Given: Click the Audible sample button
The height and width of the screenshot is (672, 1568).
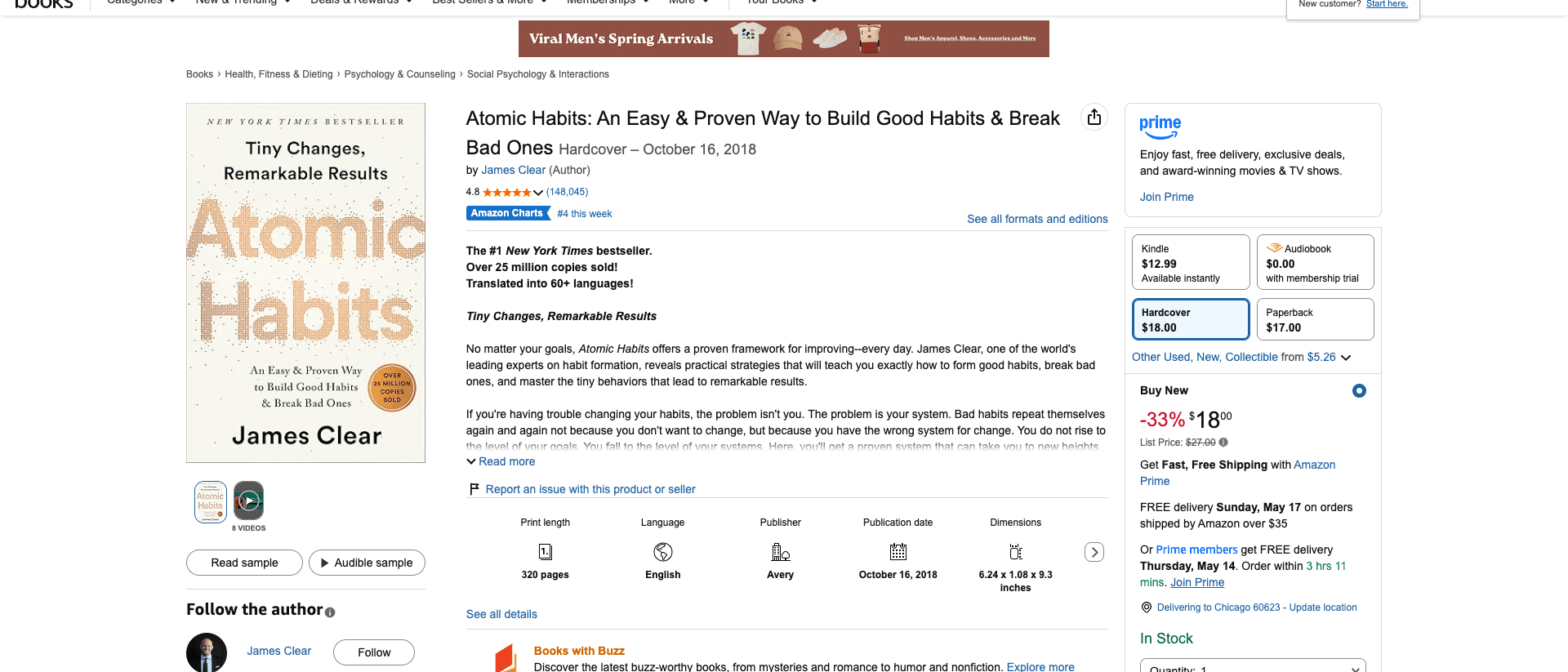Looking at the screenshot, I should pyautogui.click(x=367, y=563).
